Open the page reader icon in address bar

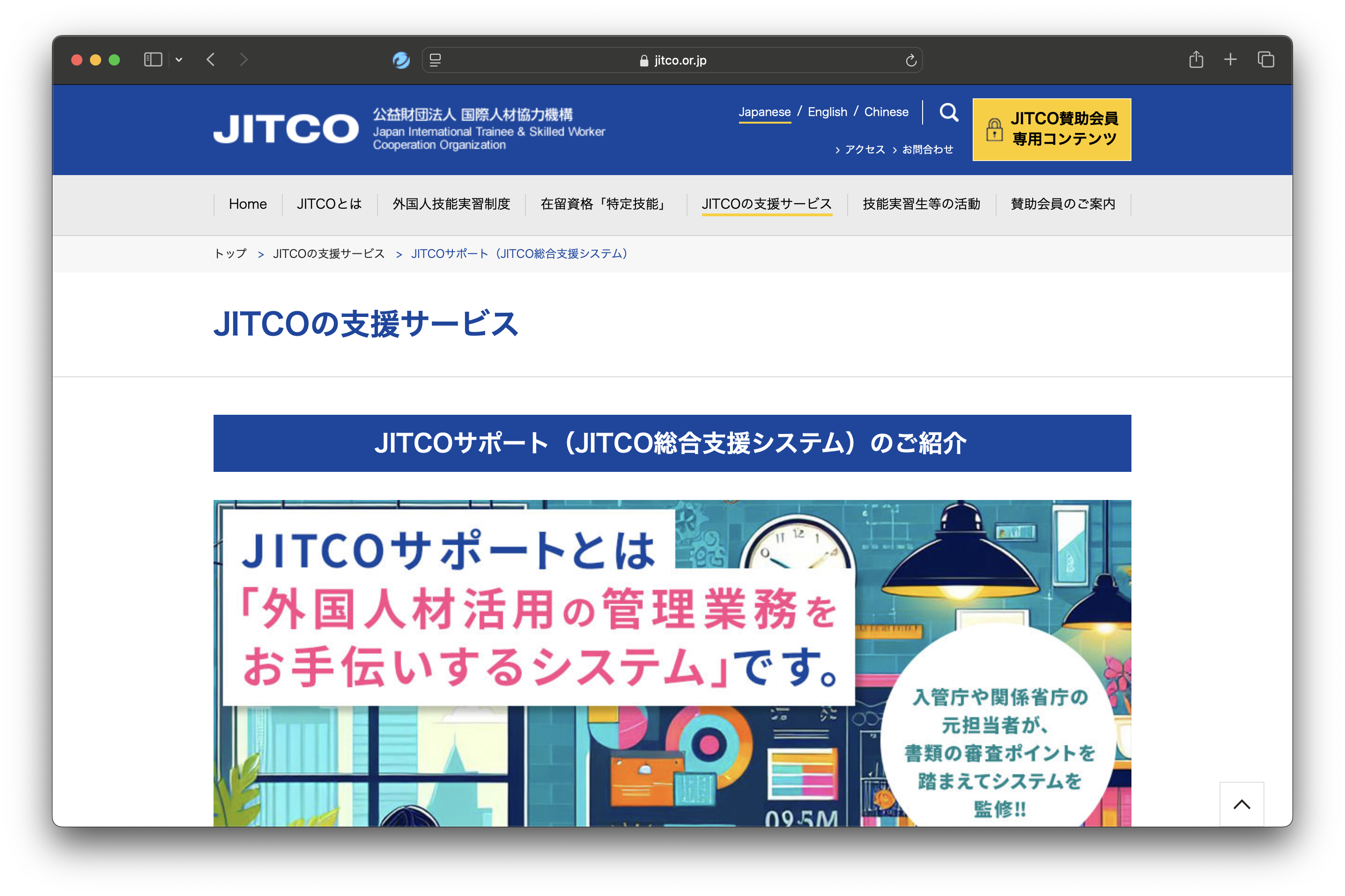(435, 60)
